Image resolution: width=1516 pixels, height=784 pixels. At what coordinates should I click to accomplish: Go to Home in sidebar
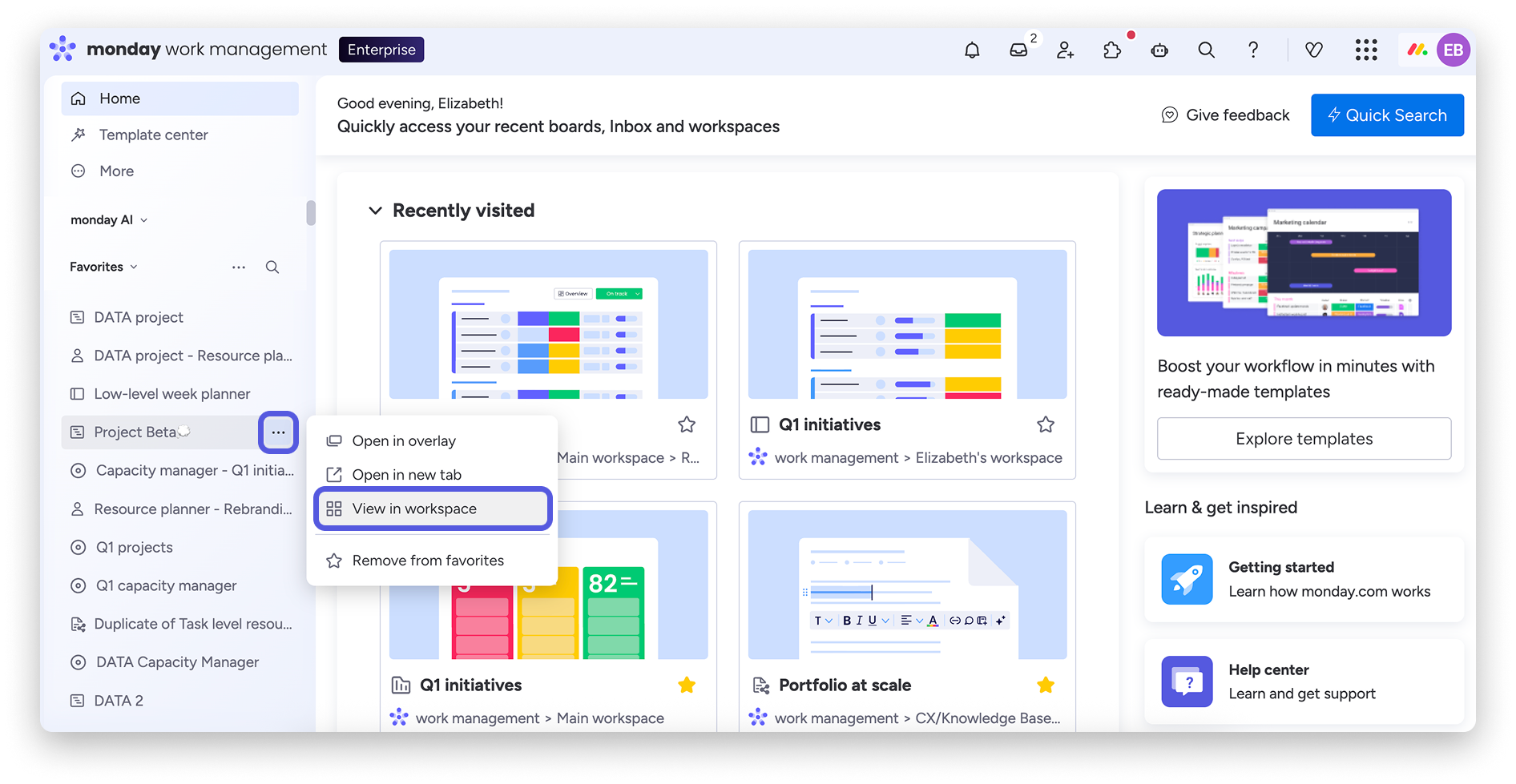[180, 99]
